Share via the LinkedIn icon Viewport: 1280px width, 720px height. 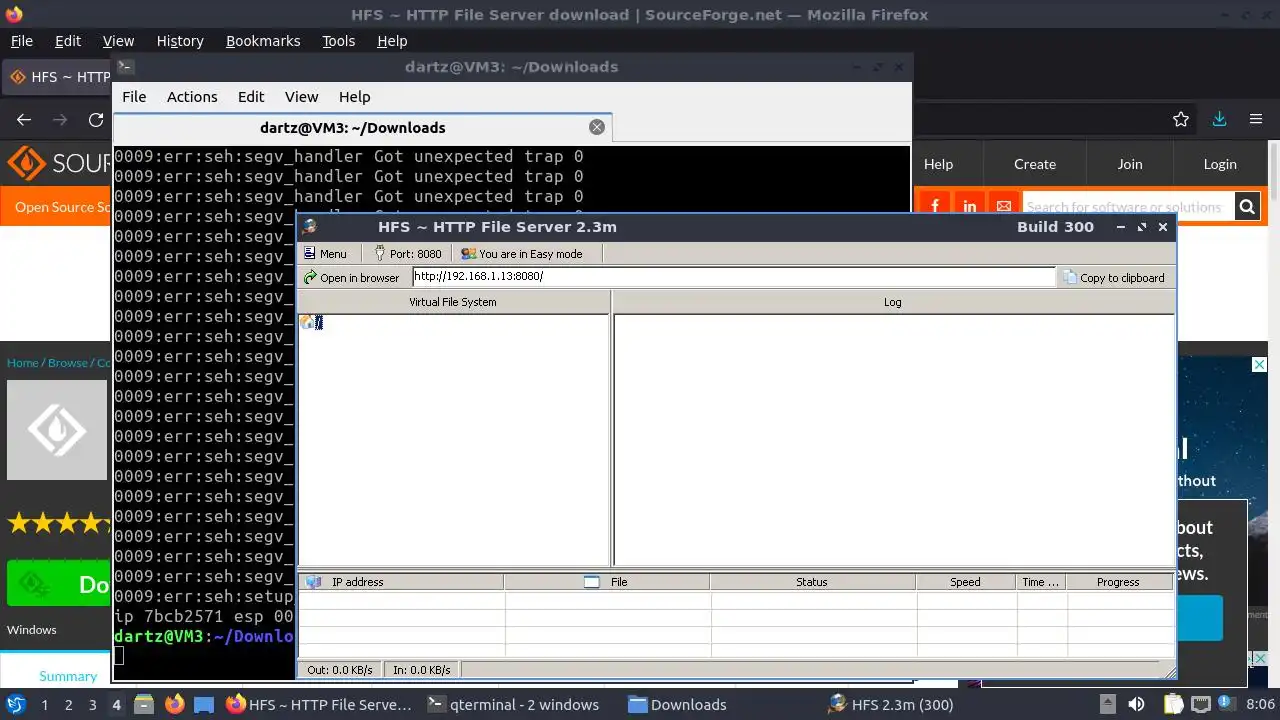(970, 206)
